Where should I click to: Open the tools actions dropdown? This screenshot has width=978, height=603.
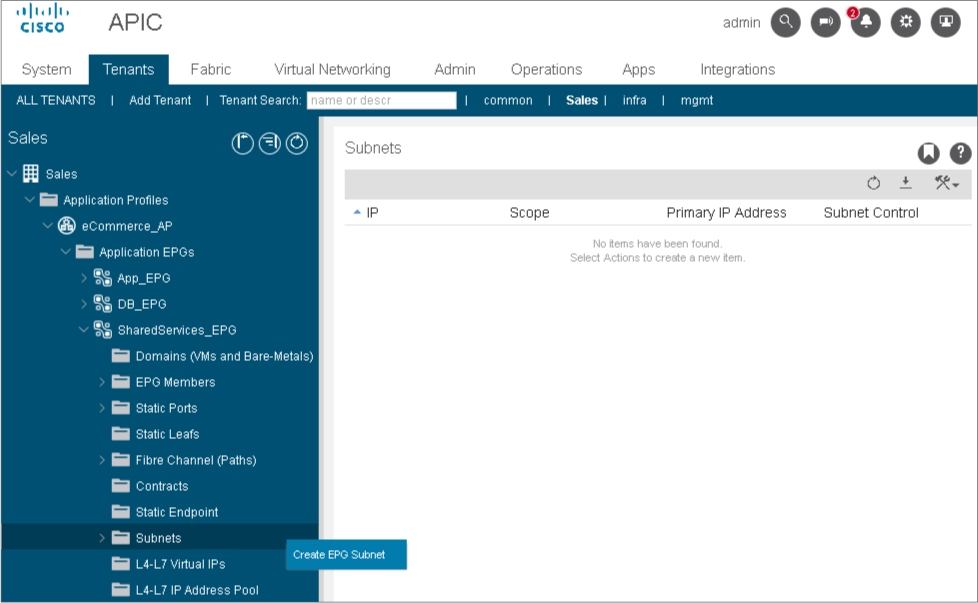click(946, 183)
